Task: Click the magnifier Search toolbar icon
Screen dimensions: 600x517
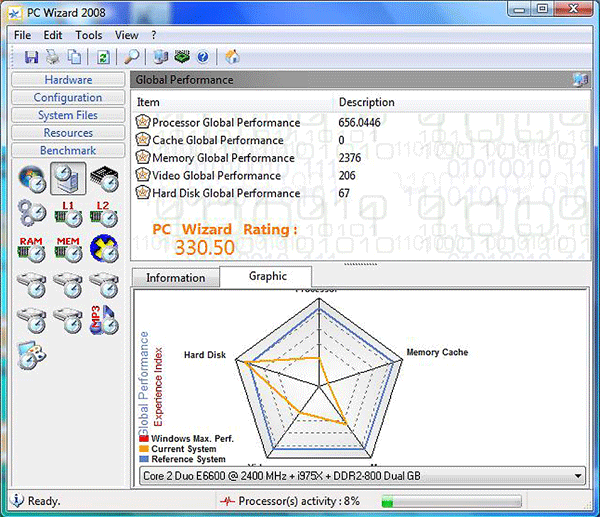Action: click(132, 57)
